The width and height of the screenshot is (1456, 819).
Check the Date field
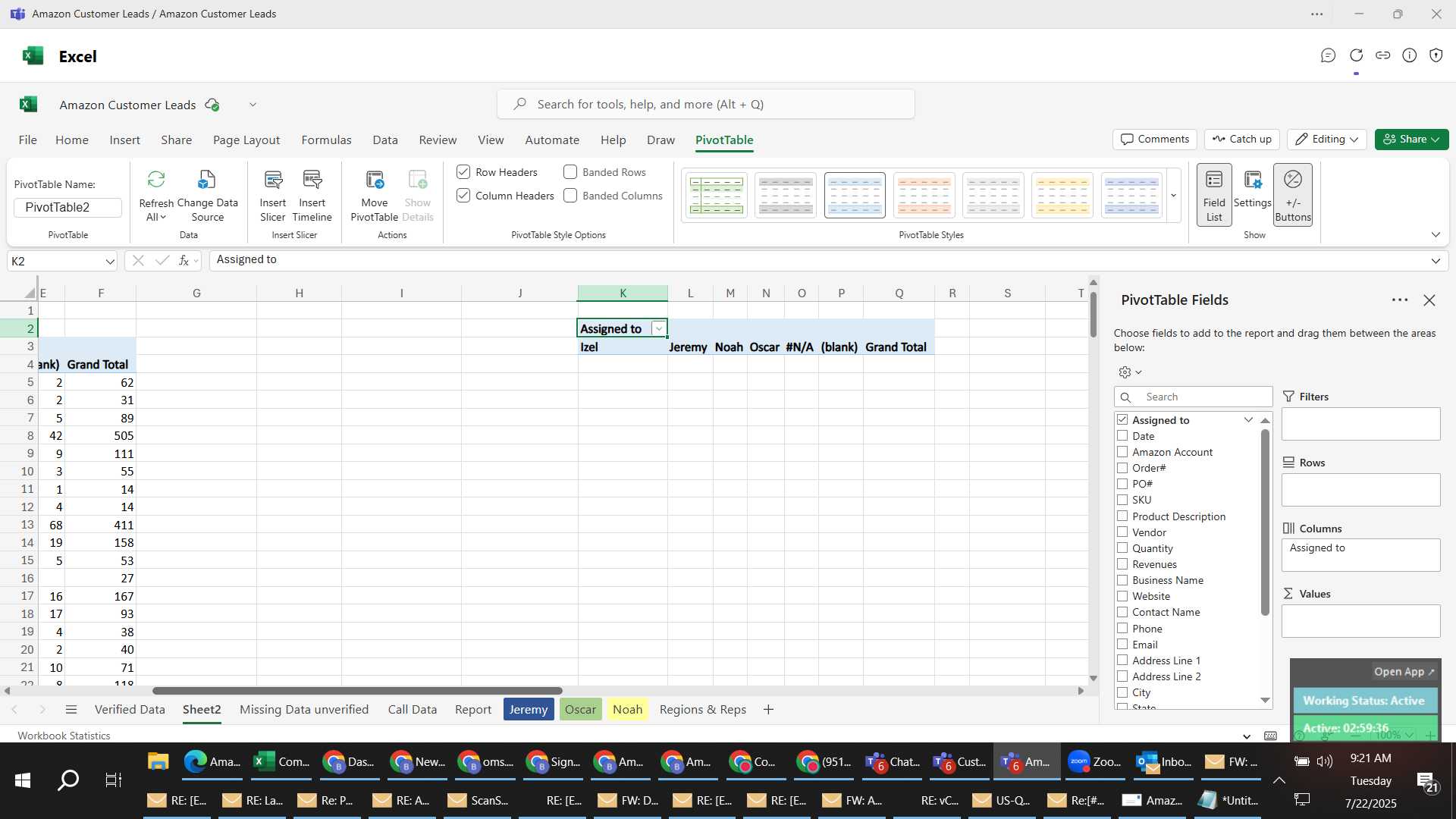[1122, 435]
